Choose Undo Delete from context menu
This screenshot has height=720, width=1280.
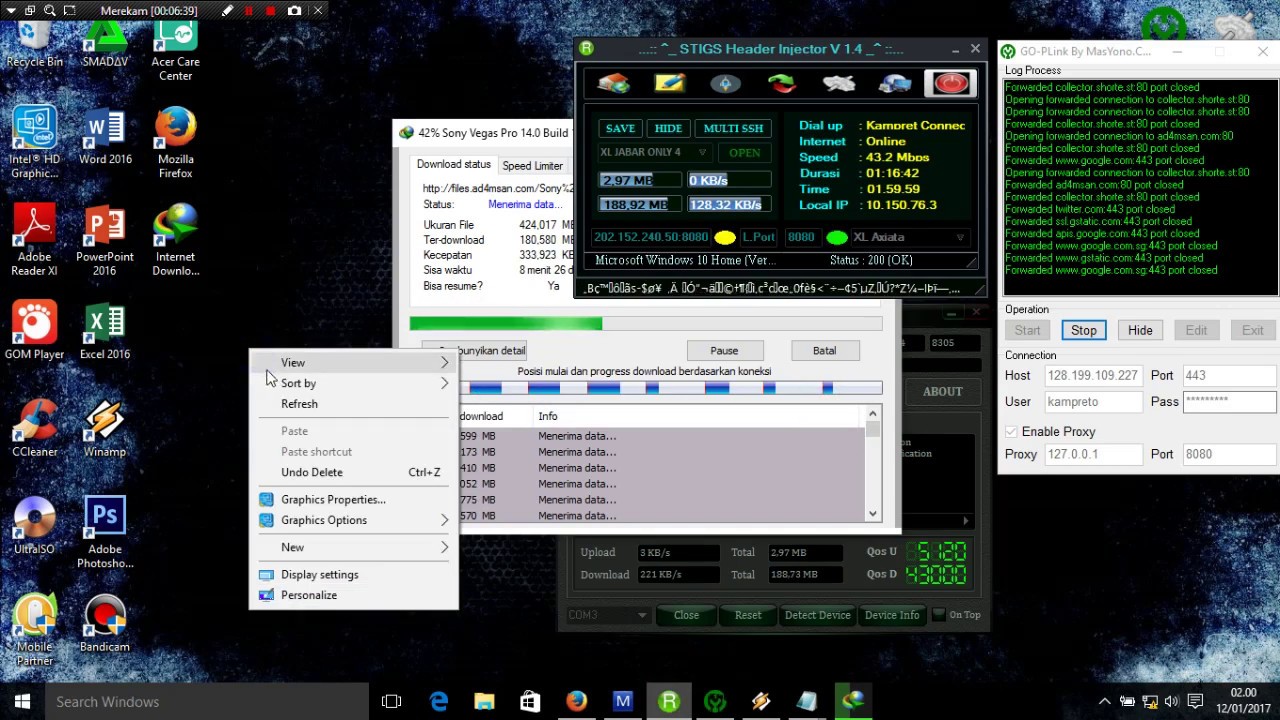point(354,472)
